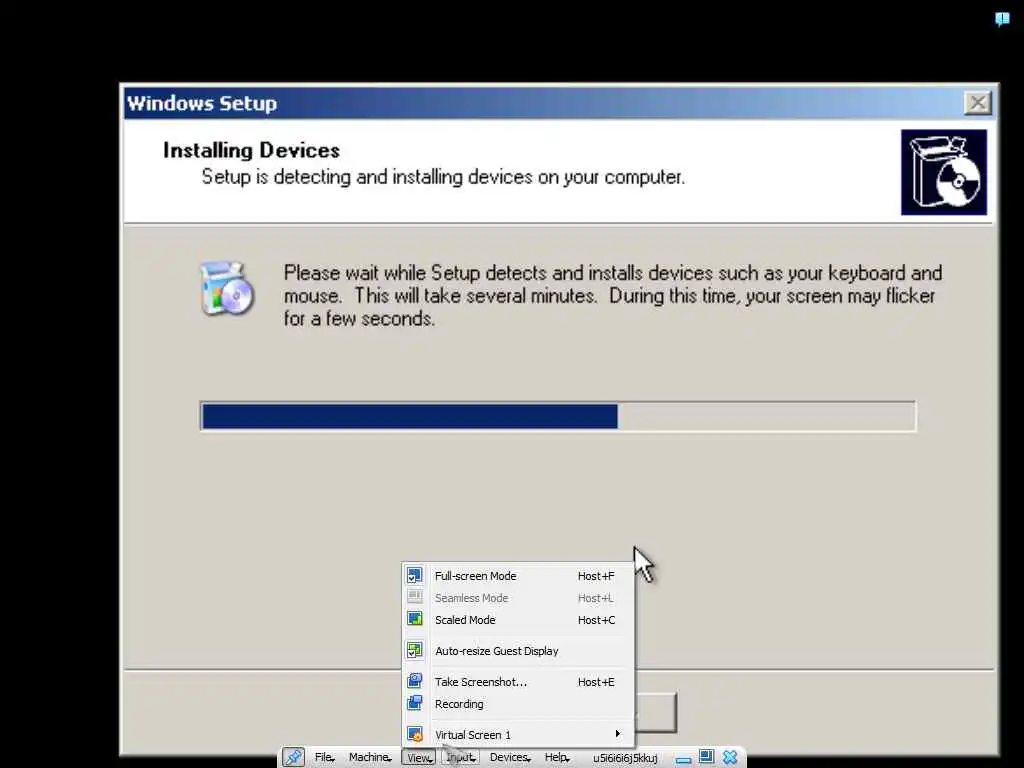Click the Take Screenshot camera icon
The height and width of the screenshot is (768, 1024).
pos(415,680)
